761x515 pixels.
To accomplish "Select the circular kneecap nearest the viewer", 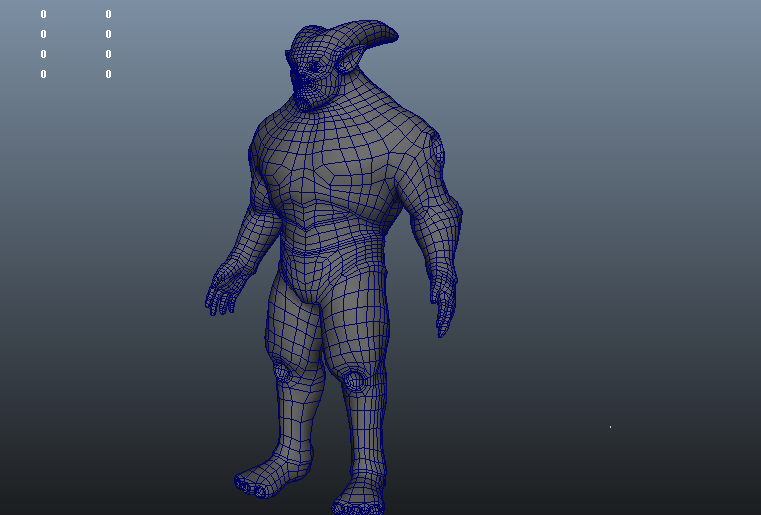I will click(354, 380).
